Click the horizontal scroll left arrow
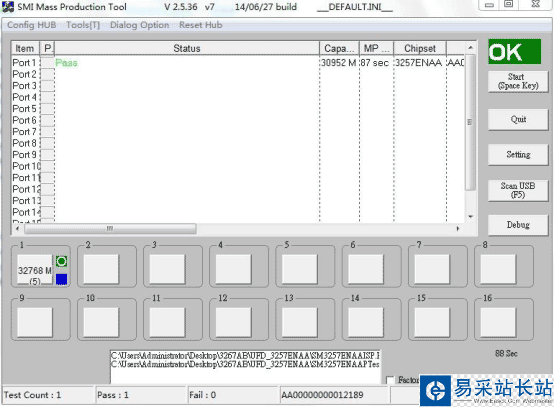The image size is (554, 407). (x=17, y=229)
